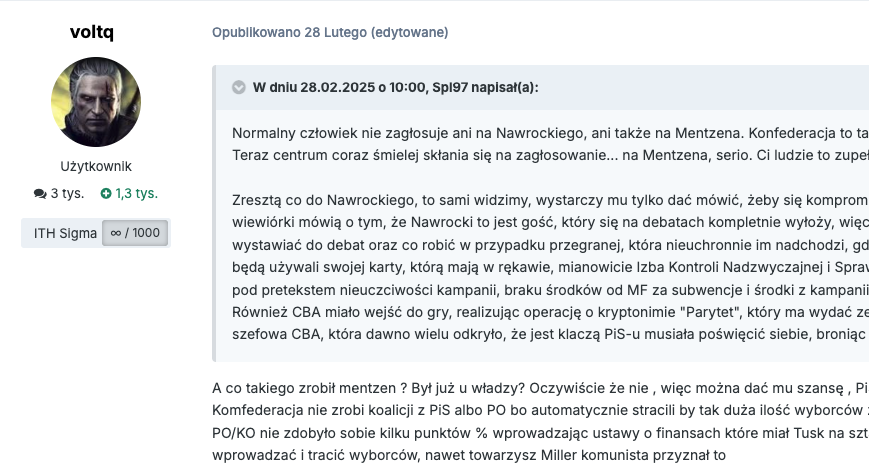Viewport: 869px width, 475px height.
Task: Click the posts speech bubble icon
Action: click(39, 194)
